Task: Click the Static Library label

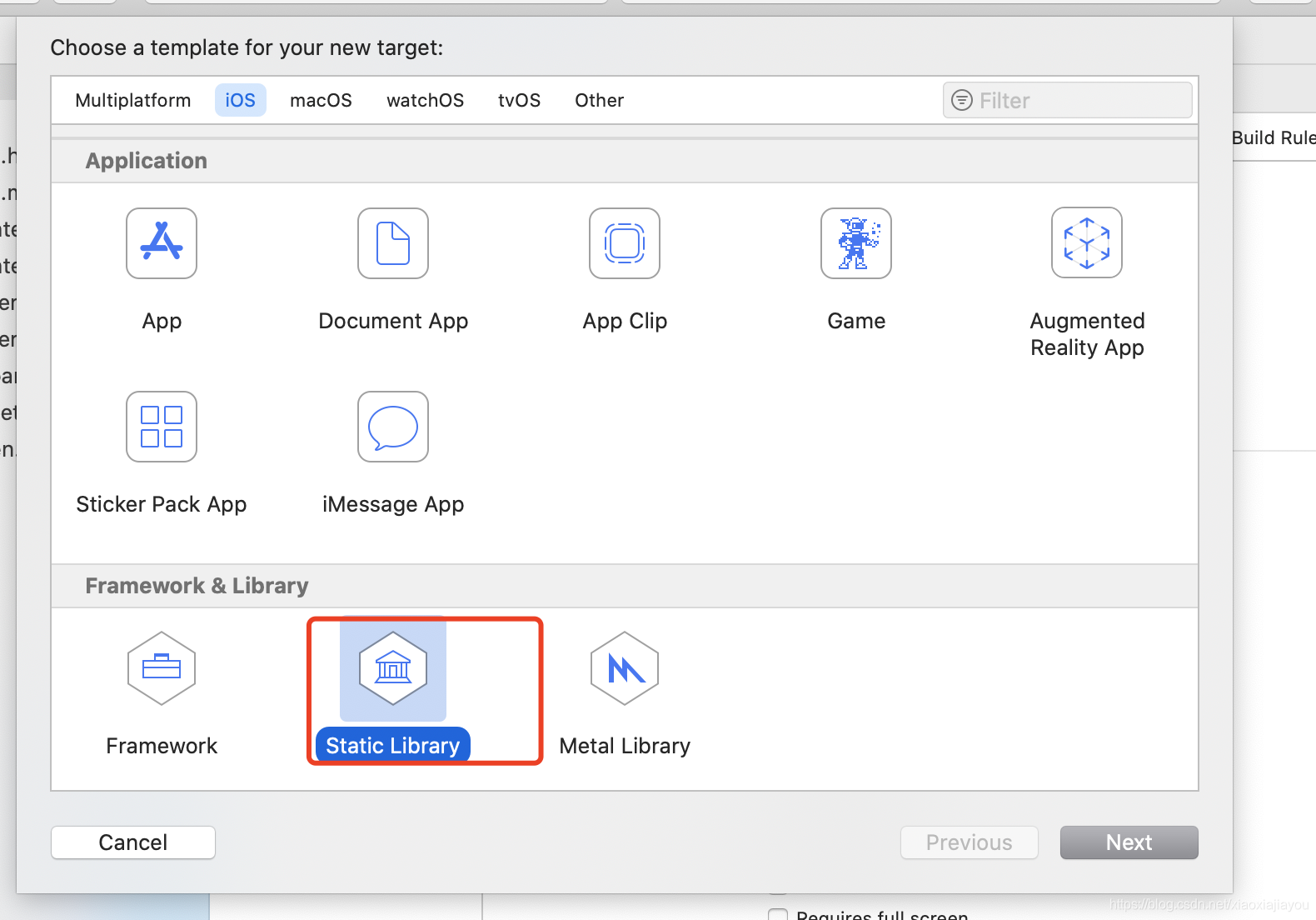Action: click(393, 745)
